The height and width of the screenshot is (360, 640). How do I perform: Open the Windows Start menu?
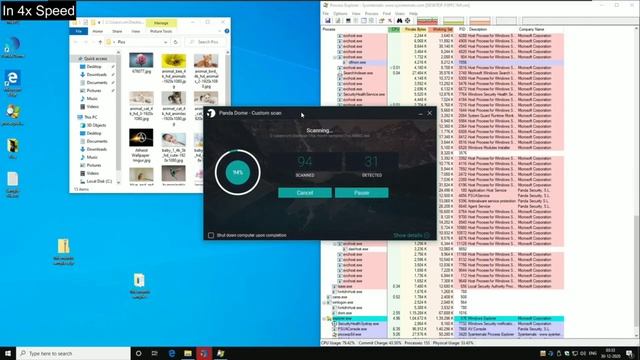(8, 353)
